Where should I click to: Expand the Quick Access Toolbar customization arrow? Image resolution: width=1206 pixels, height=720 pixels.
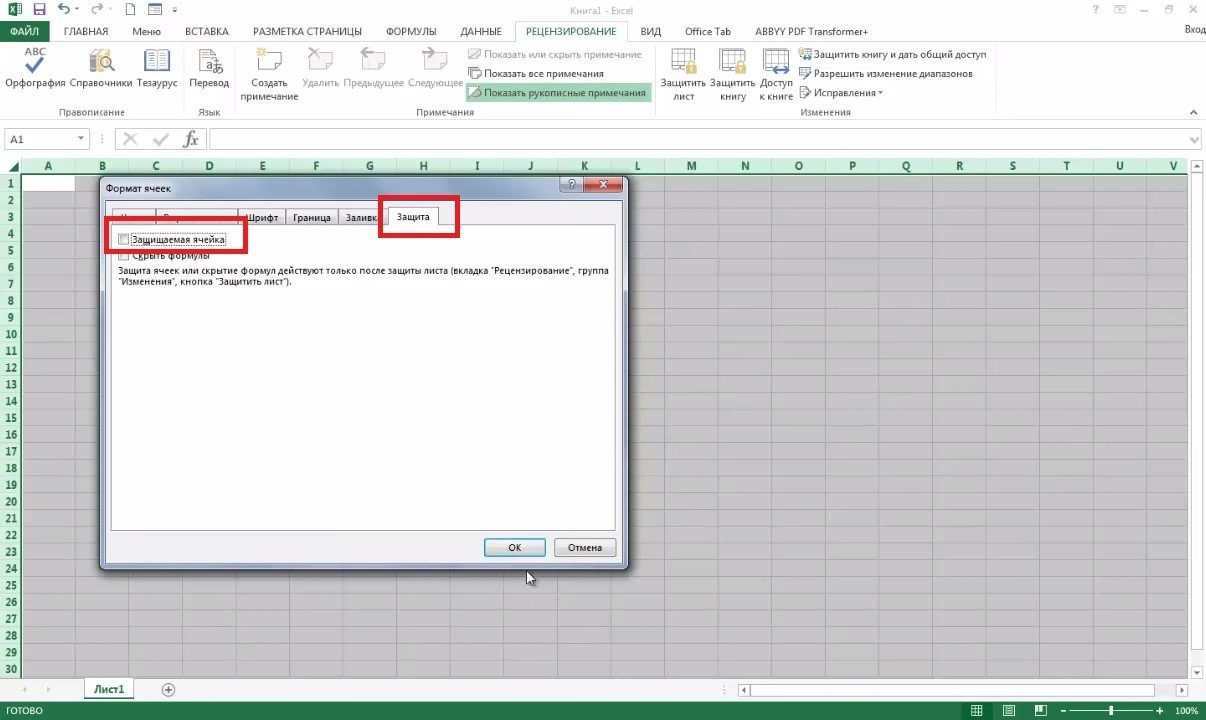coord(173,9)
